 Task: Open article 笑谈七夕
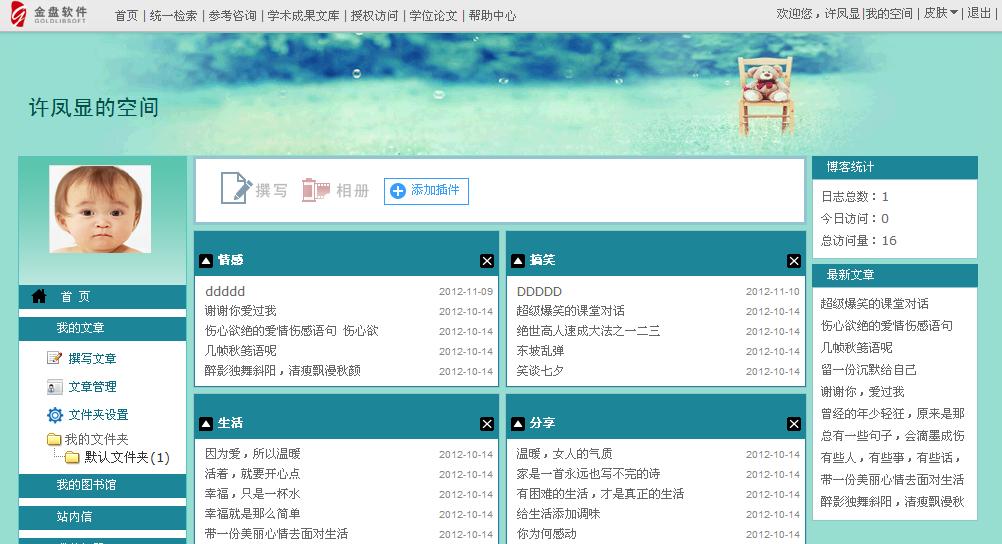tap(540, 370)
